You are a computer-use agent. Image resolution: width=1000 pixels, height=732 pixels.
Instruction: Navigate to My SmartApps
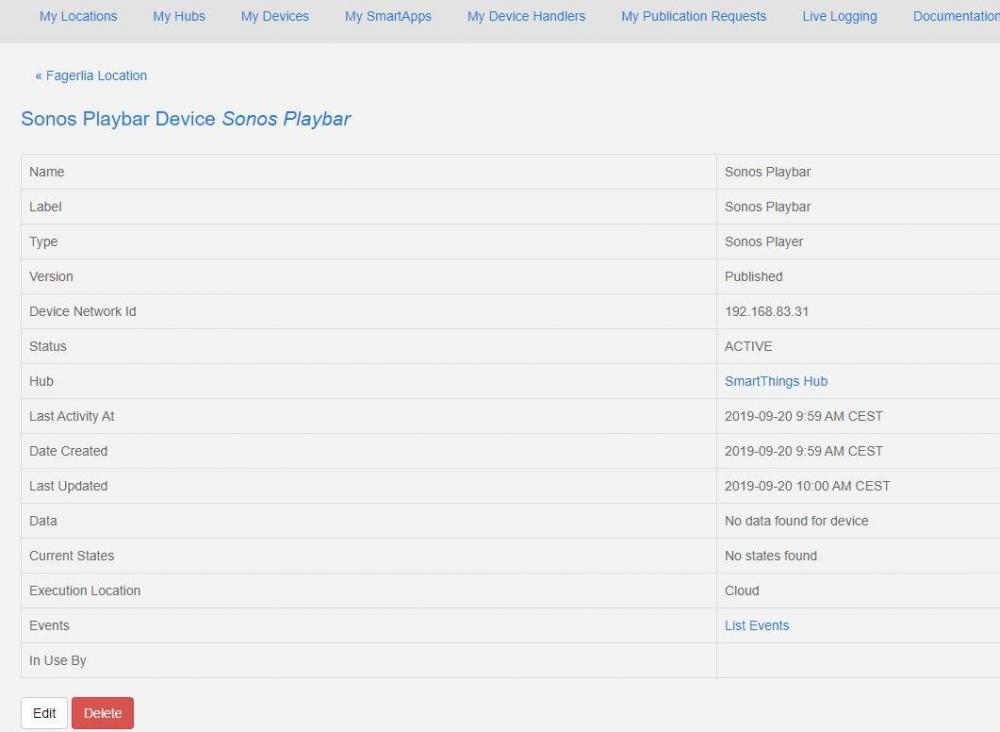(388, 16)
